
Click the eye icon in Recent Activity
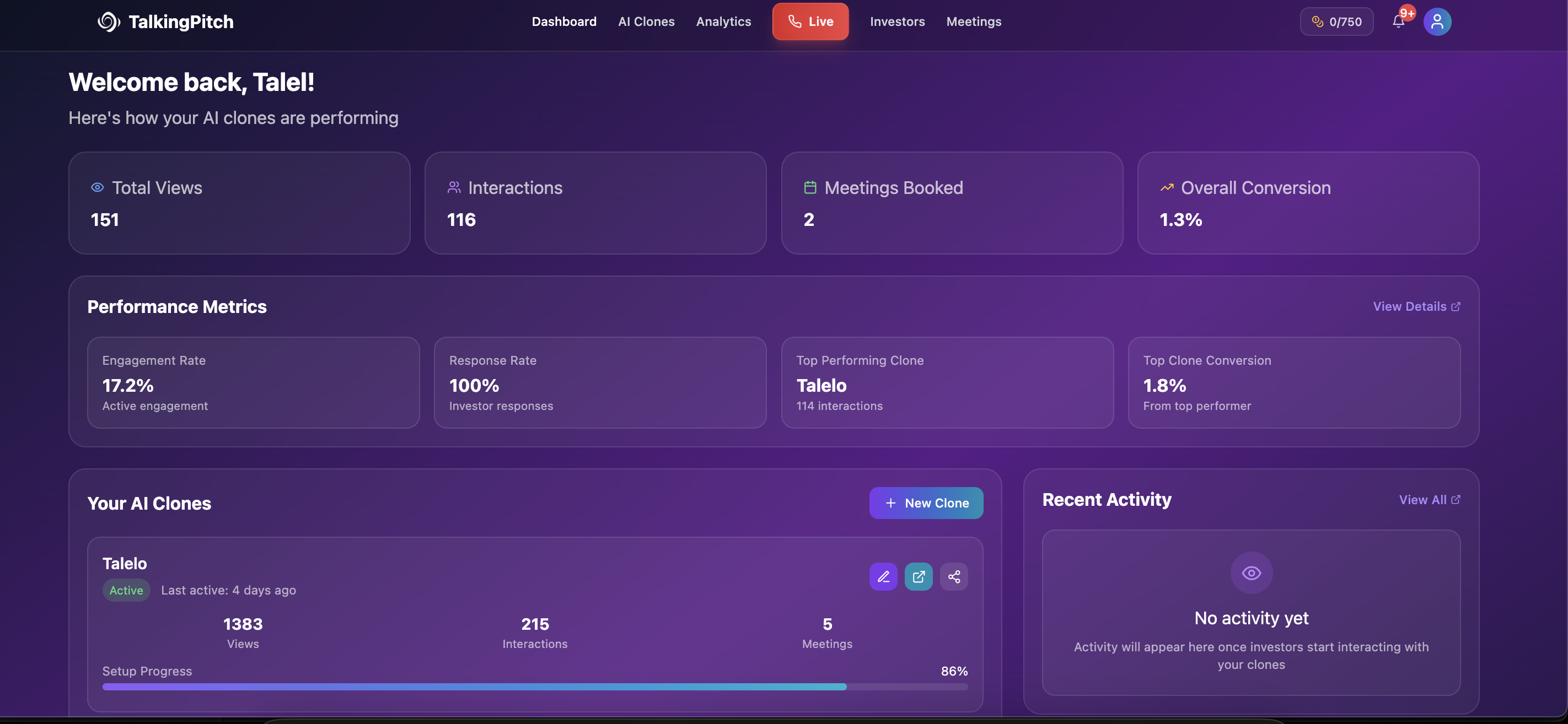click(x=1252, y=572)
